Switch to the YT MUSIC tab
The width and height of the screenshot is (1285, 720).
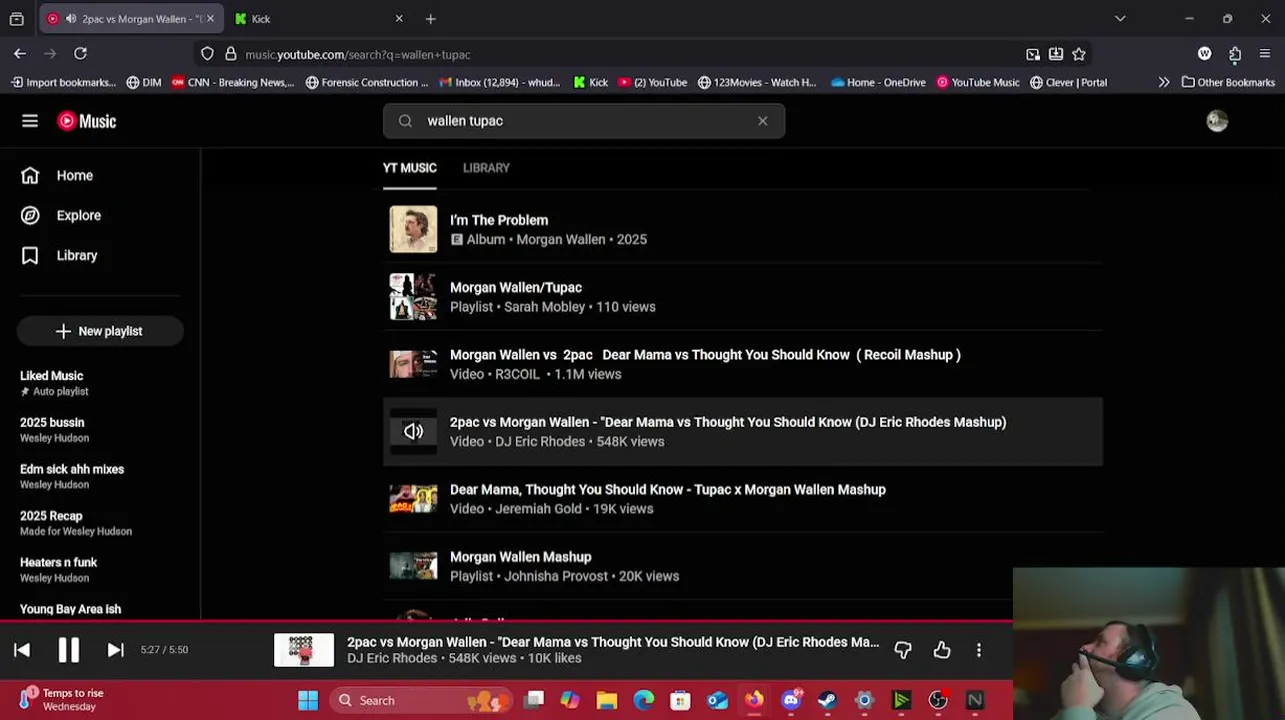410,168
